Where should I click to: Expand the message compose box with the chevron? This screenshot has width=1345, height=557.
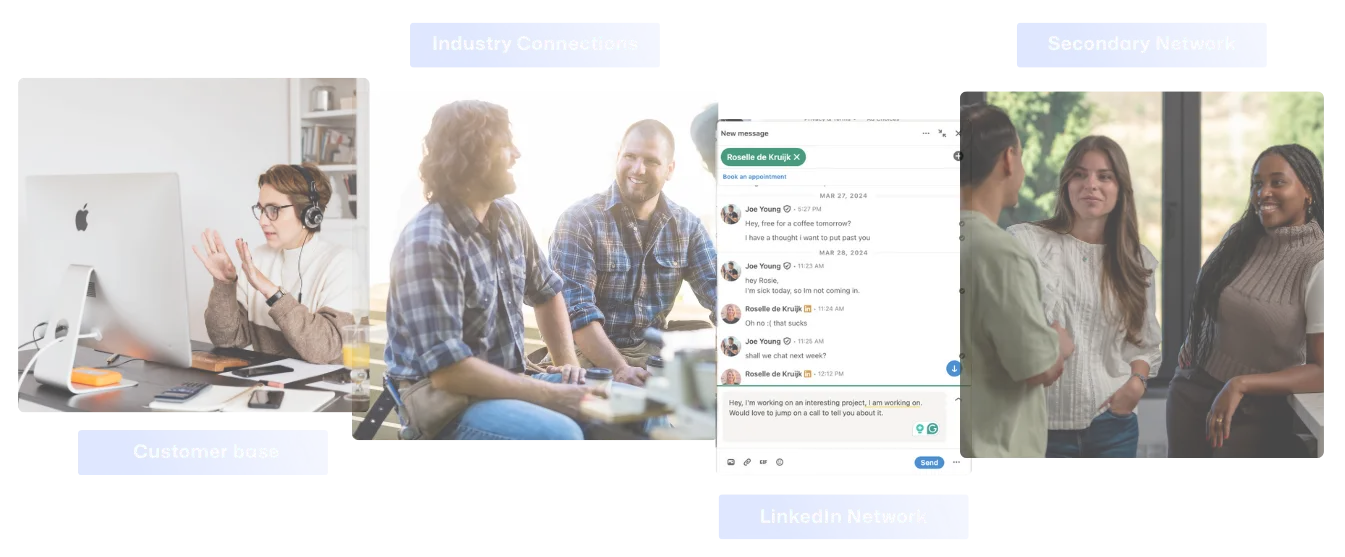coord(957,398)
